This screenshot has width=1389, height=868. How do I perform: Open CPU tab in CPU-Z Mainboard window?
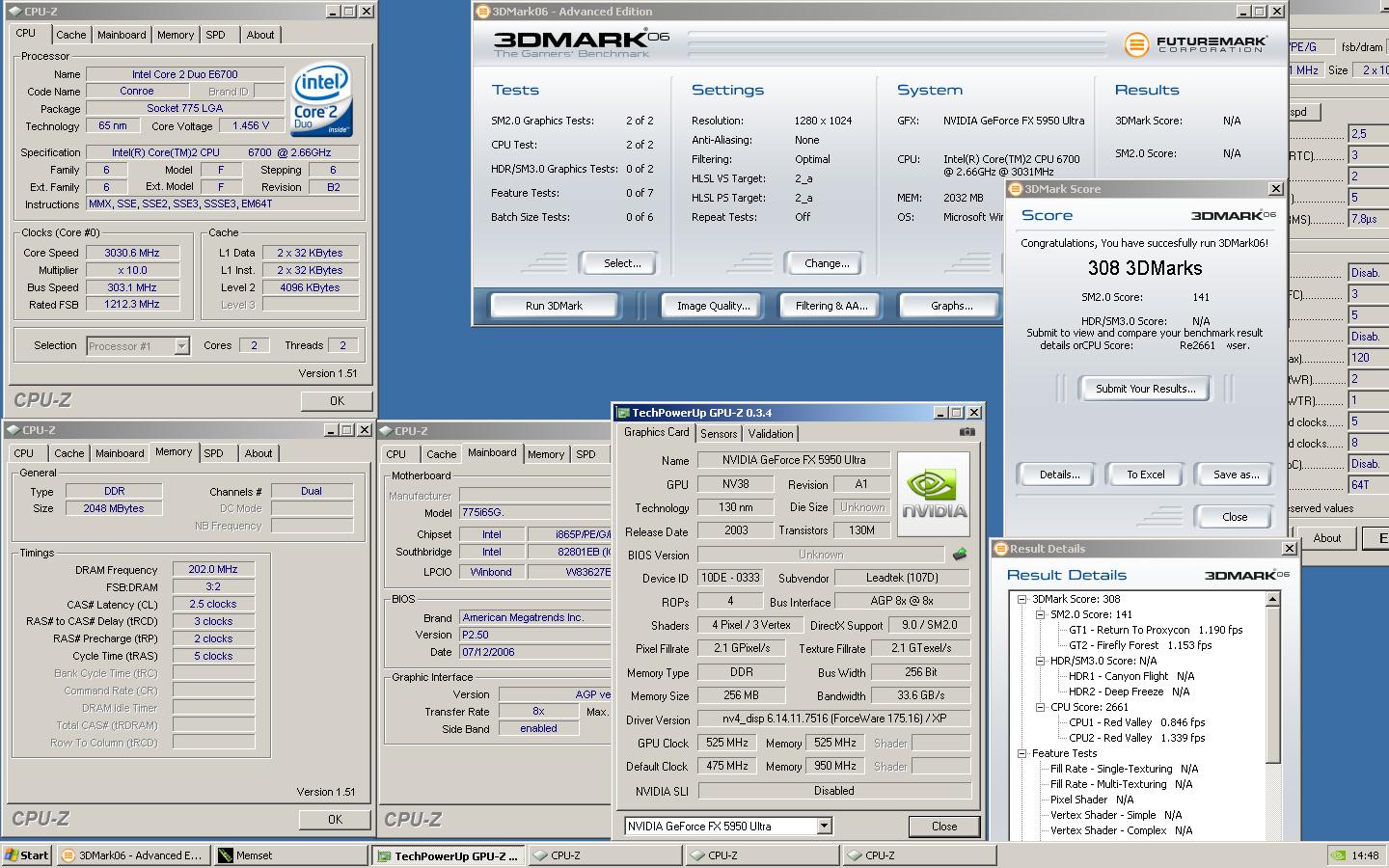[x=396, y=454]
